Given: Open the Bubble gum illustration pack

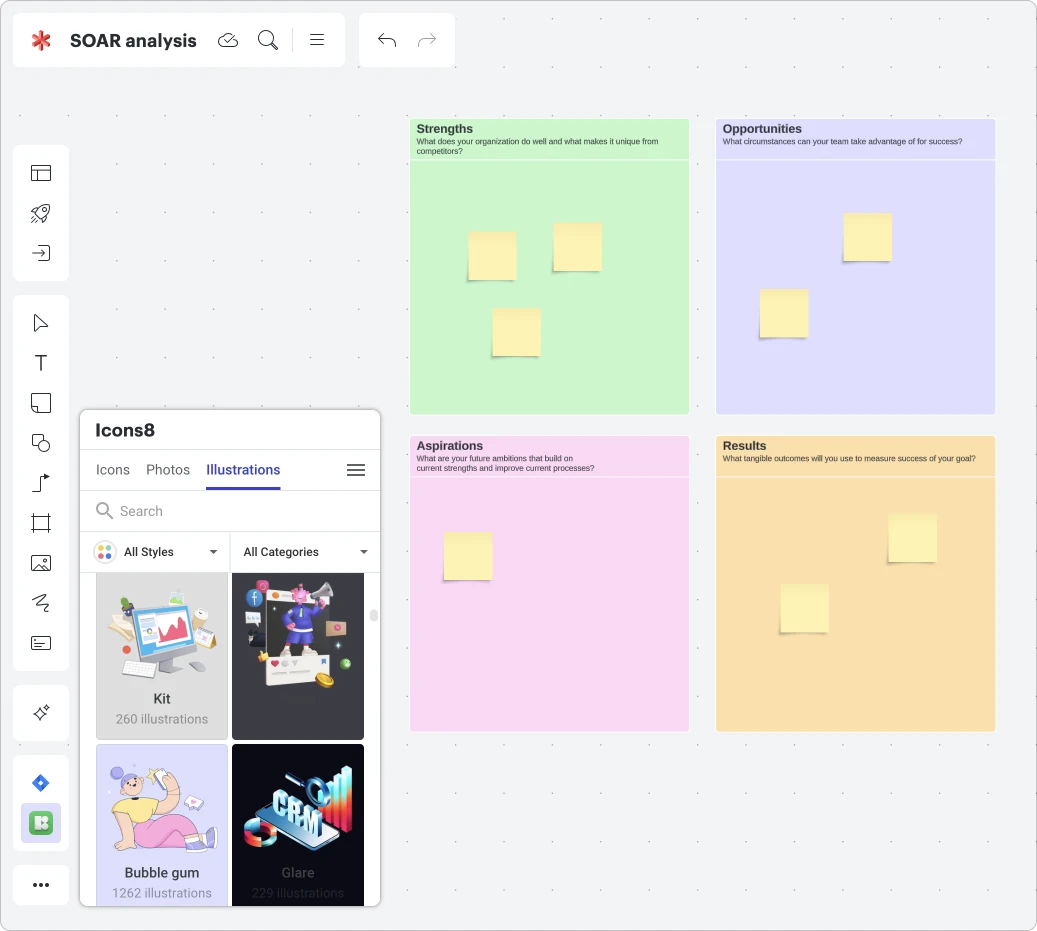Looking at the screenshot, I should click(x=162, y=824).
